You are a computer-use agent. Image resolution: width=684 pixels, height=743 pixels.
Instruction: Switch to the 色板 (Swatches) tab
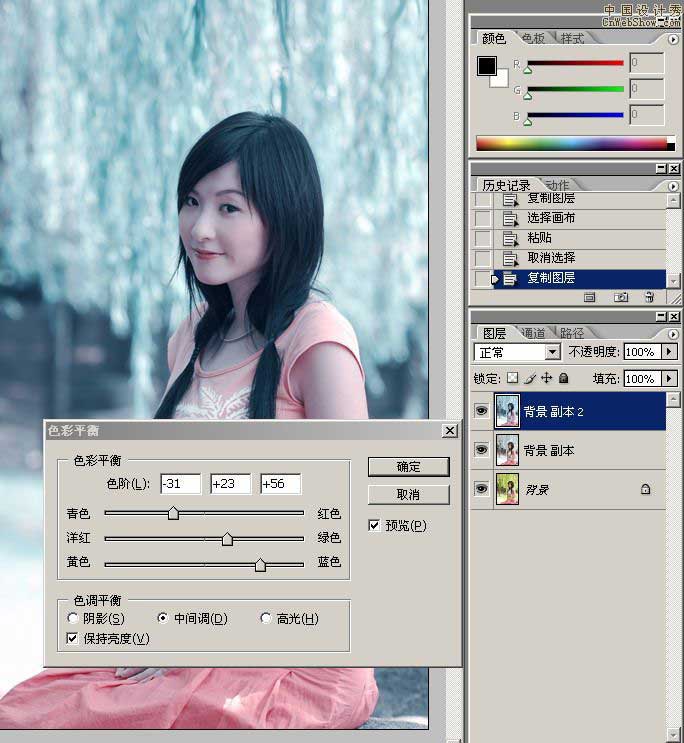[x=533, y=39]
